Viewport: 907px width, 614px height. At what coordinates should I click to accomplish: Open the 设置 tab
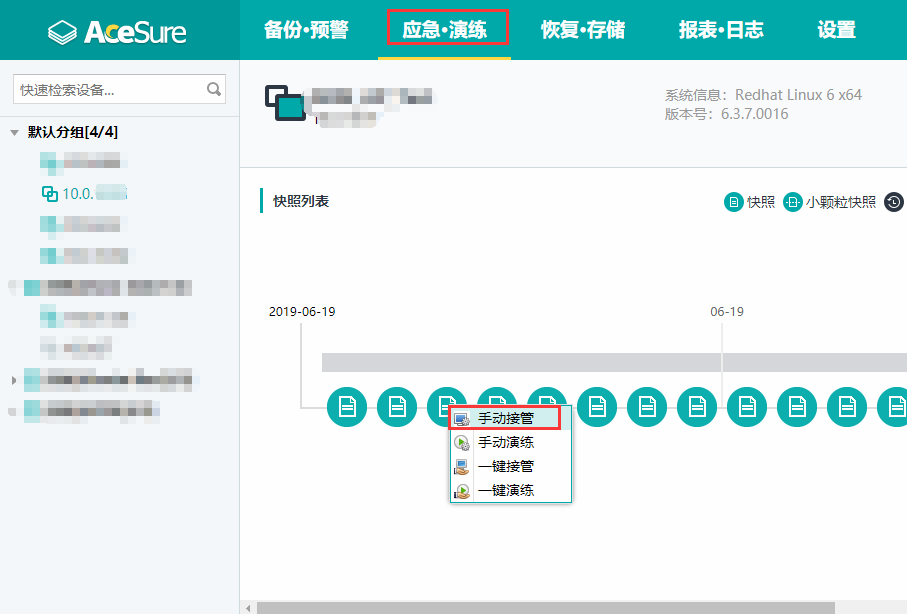[x=836, y=30]
